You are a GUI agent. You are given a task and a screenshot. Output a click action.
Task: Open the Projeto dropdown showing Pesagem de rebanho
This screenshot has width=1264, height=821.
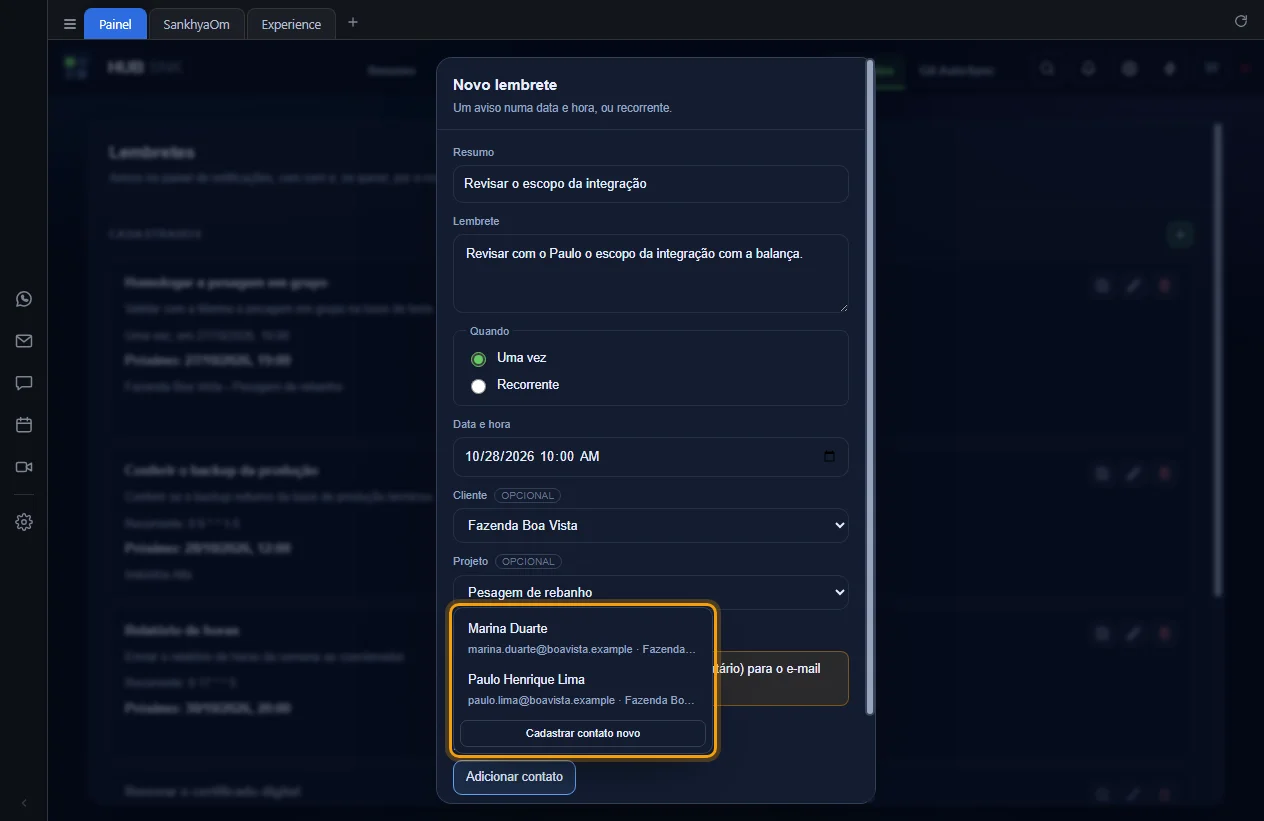click(x=651, y=592)
